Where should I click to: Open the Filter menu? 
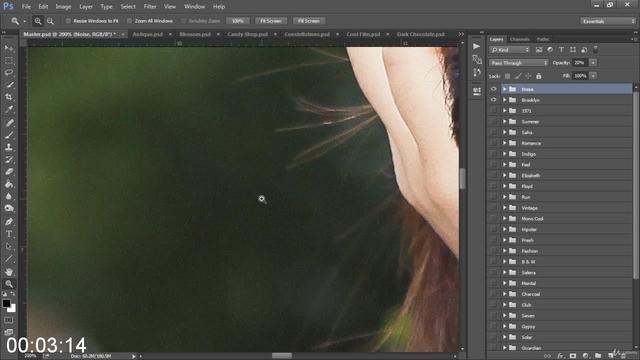coord(150,7)
